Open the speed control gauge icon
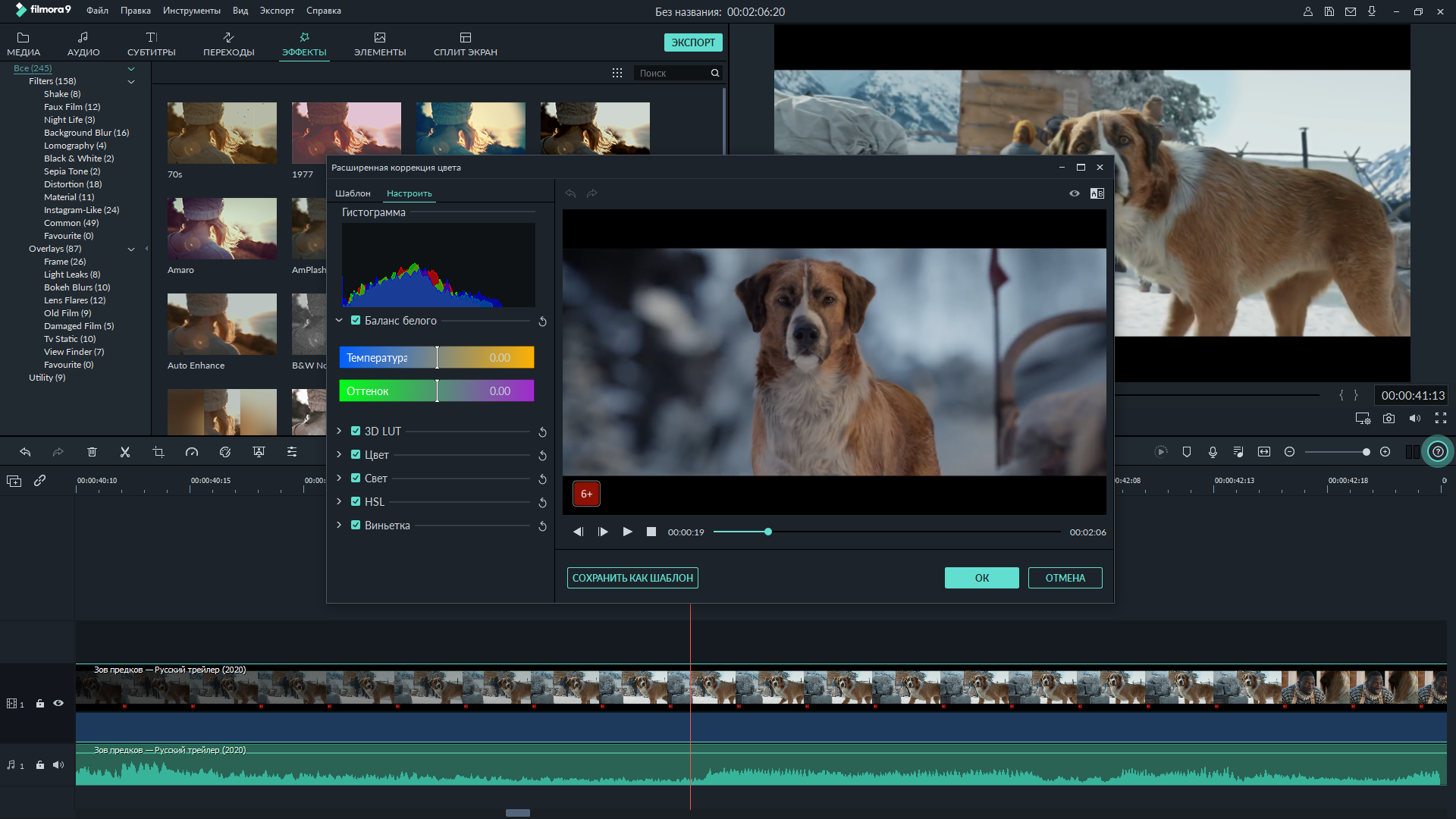This screenshot has height=819, width=1456. point(192,452)
